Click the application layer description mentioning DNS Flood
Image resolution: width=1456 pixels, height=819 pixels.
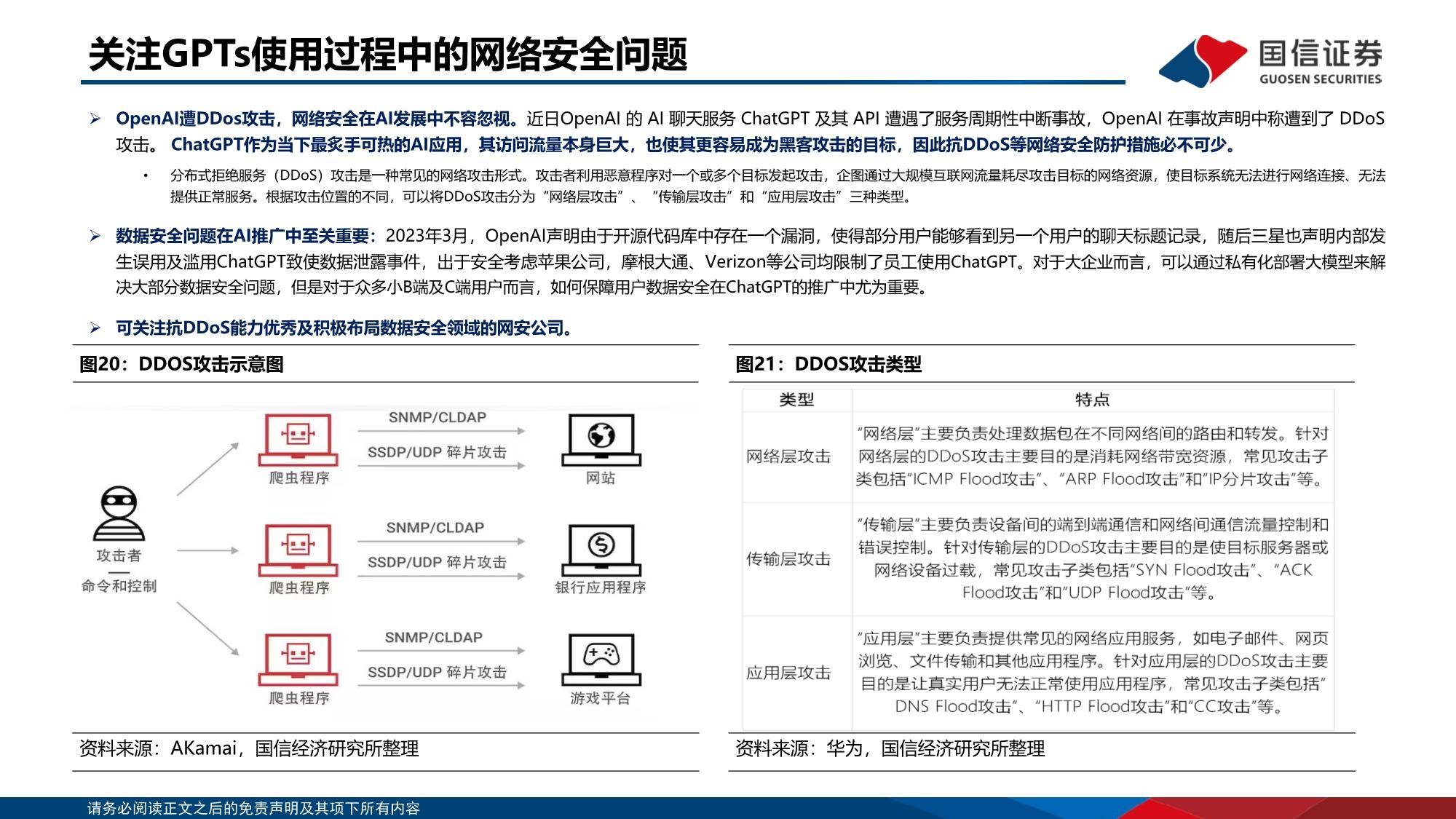pyautogui.click(x=1092, y=672)
